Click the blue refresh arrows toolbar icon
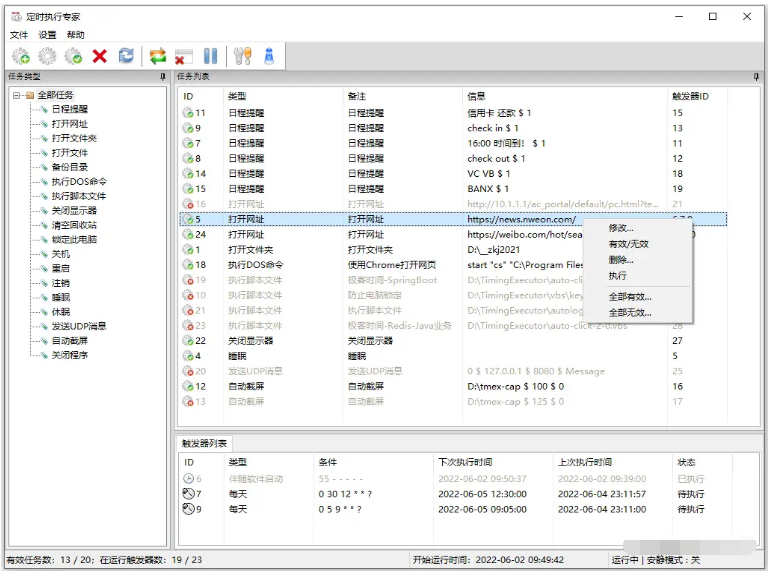The width and height of the screenshot is (772, 576). click(126, 57)
